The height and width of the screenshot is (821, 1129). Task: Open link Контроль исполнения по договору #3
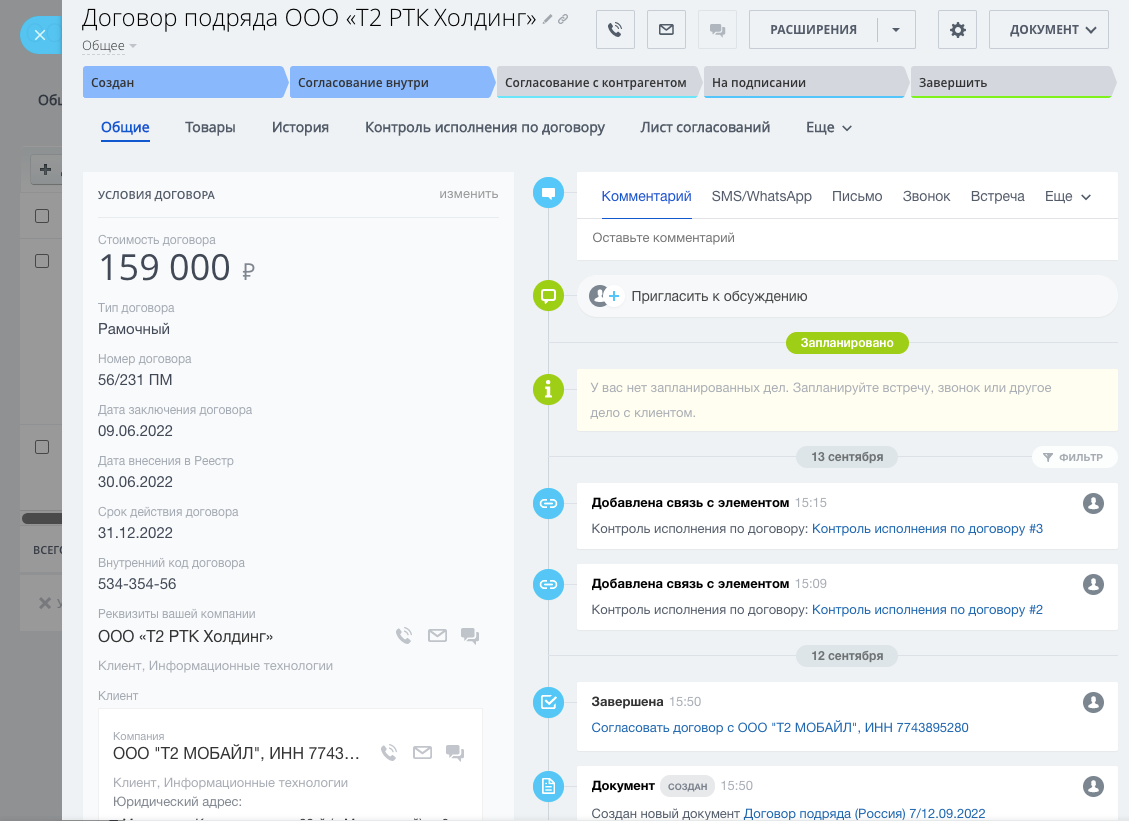(927, 529)
